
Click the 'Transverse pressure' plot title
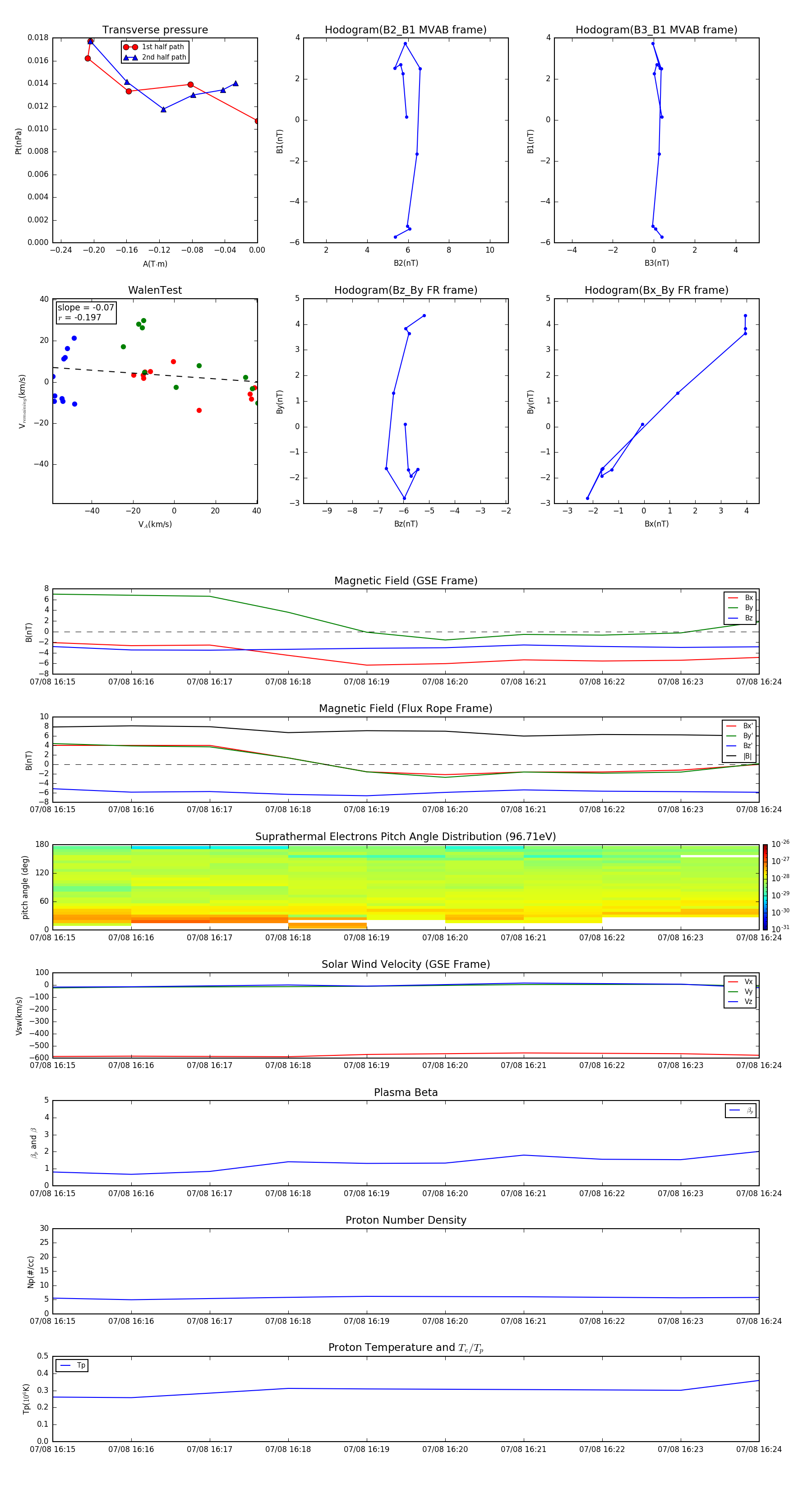click(155, 30)
